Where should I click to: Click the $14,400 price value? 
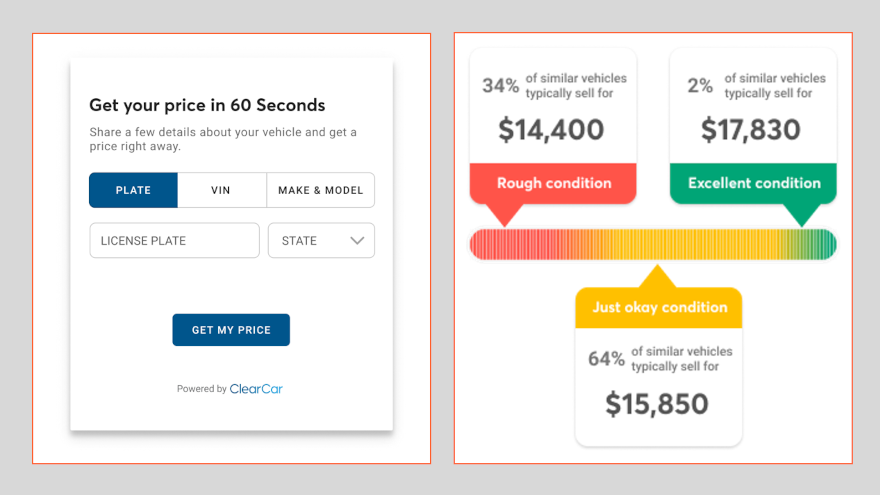pos(551,130)
